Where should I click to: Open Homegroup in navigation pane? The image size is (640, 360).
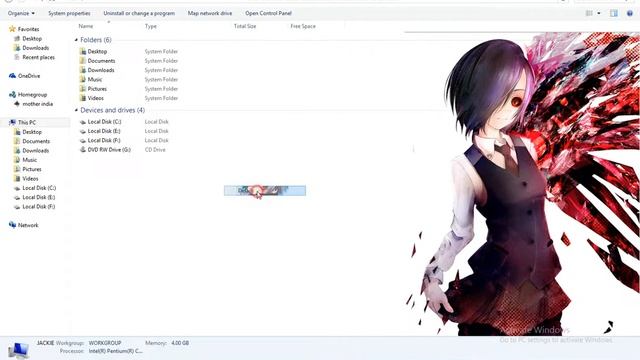pyautogui.click(x=32, y=95)
